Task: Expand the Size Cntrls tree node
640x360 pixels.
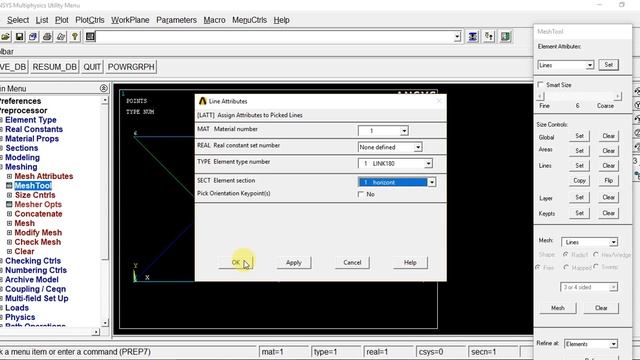Action: click(x=9, y=195)
